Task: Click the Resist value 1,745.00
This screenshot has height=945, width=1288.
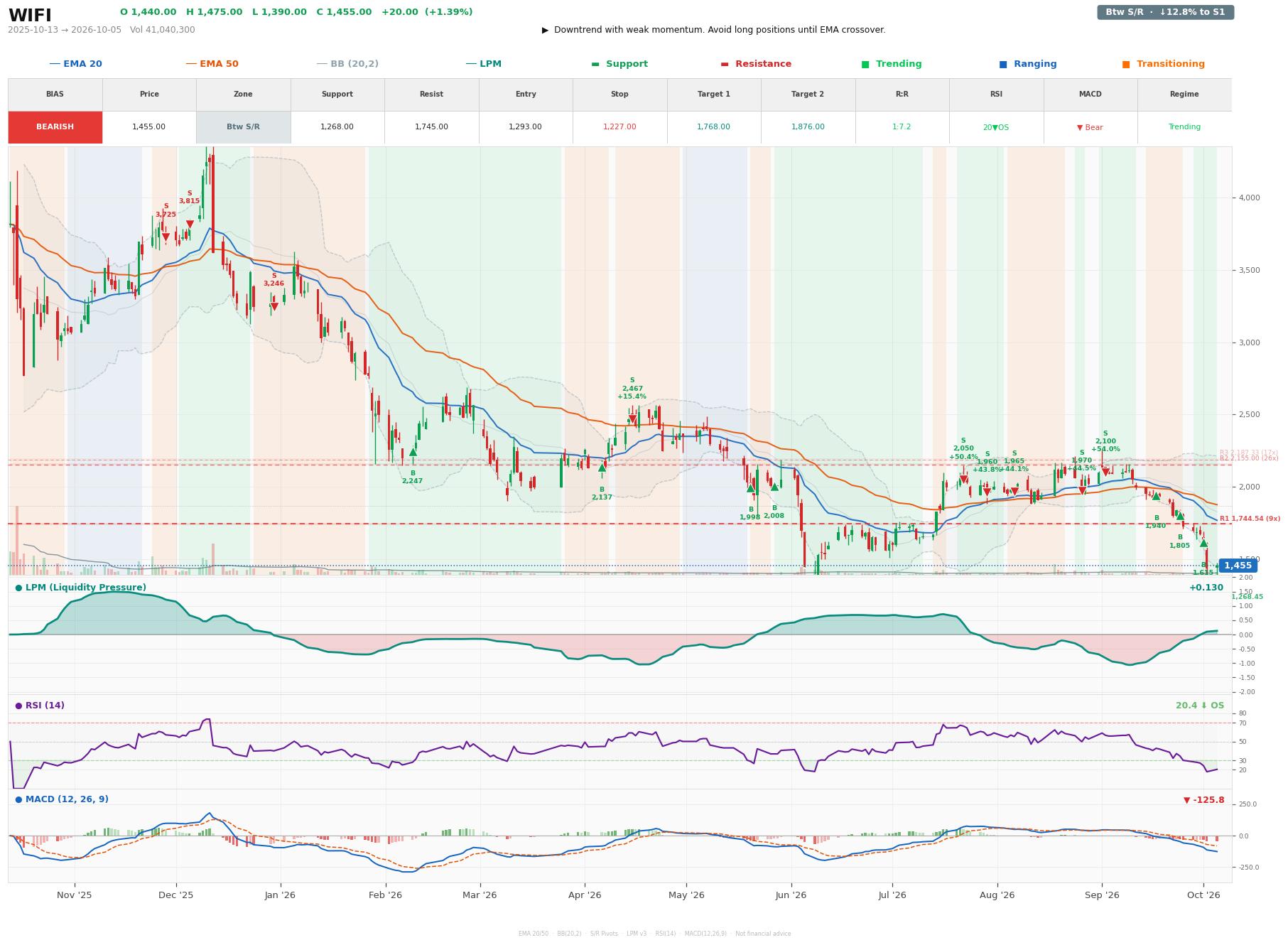Action: (x=431, y=127)
